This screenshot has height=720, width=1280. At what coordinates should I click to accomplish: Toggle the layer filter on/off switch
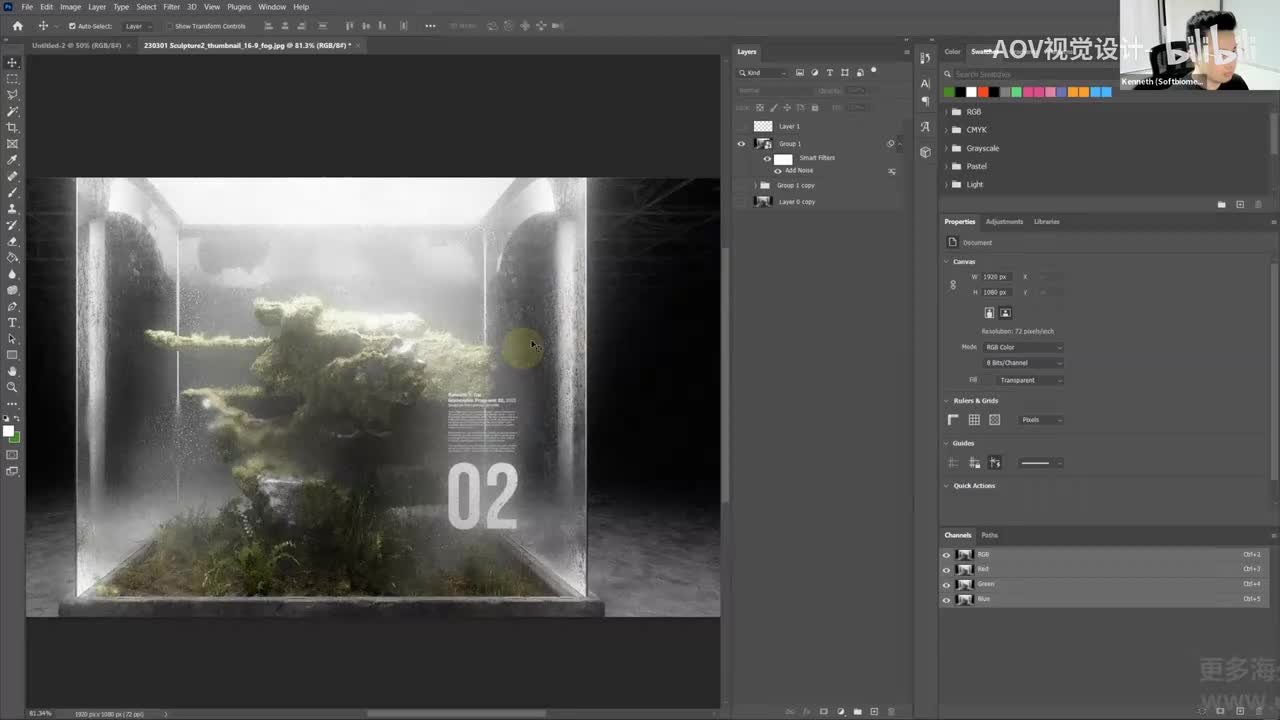873,71
